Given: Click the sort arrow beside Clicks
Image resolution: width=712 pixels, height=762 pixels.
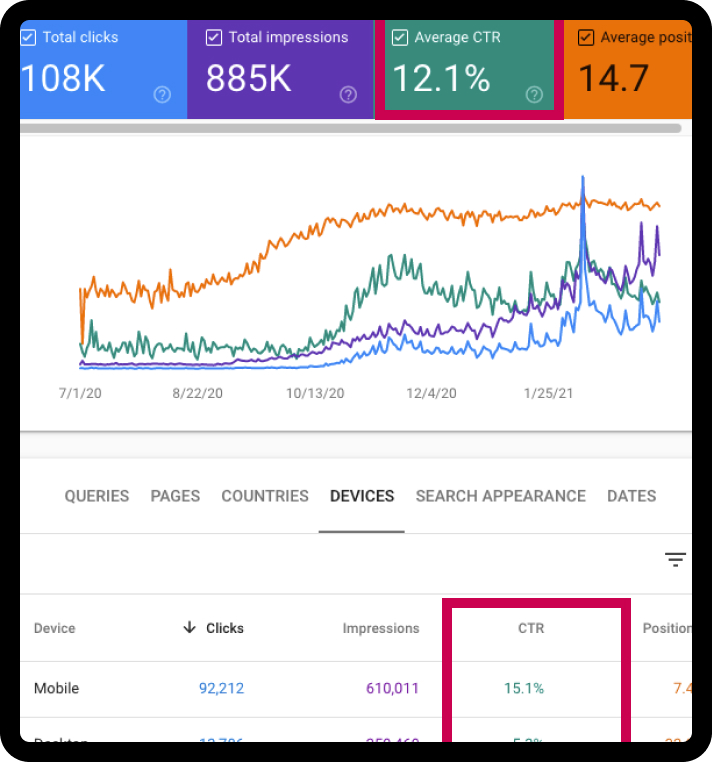Looking at the screenshot, I should click(x=190, y=627).
